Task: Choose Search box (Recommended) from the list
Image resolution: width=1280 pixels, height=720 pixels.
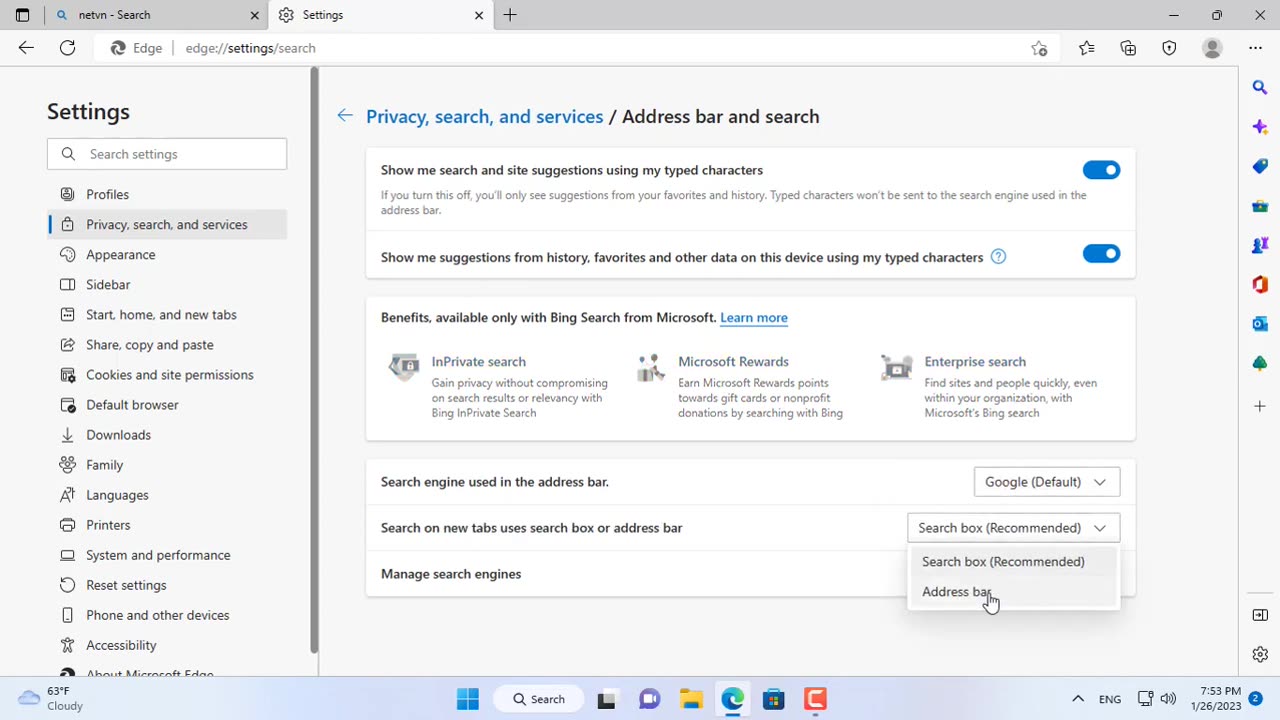Action: (1014, 562)
